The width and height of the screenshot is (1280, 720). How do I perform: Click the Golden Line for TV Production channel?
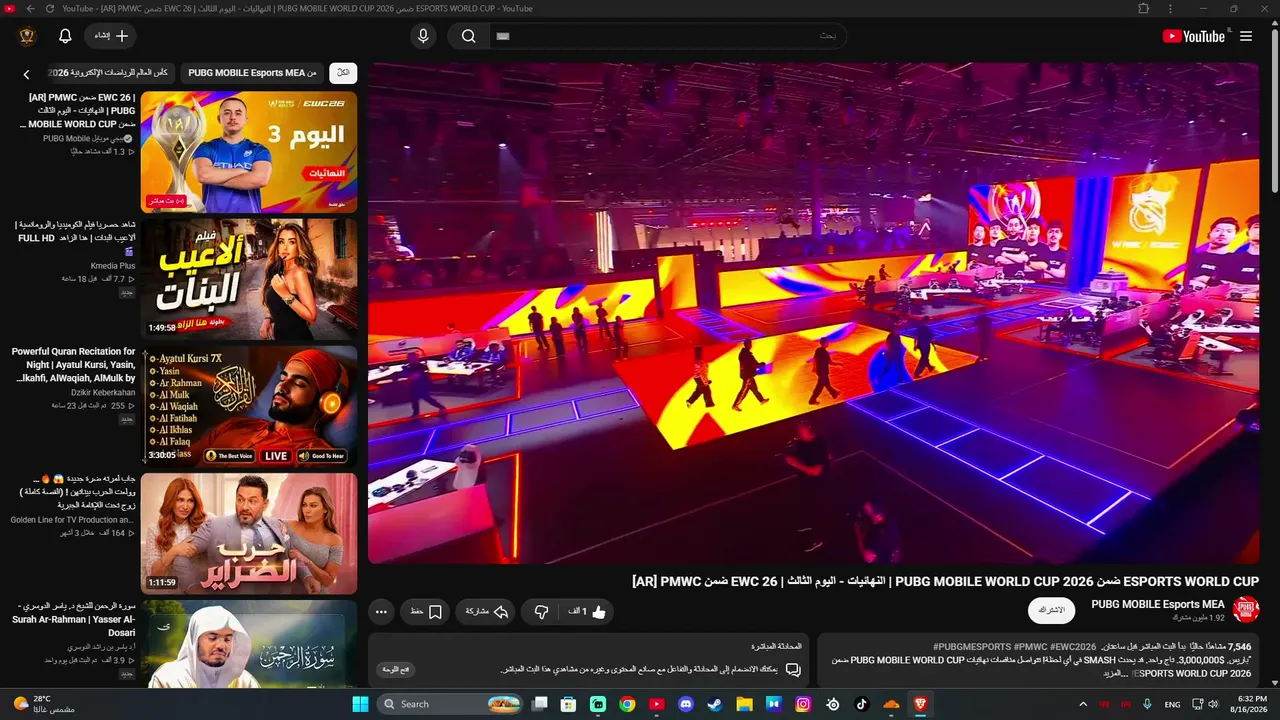click(72, 520)
